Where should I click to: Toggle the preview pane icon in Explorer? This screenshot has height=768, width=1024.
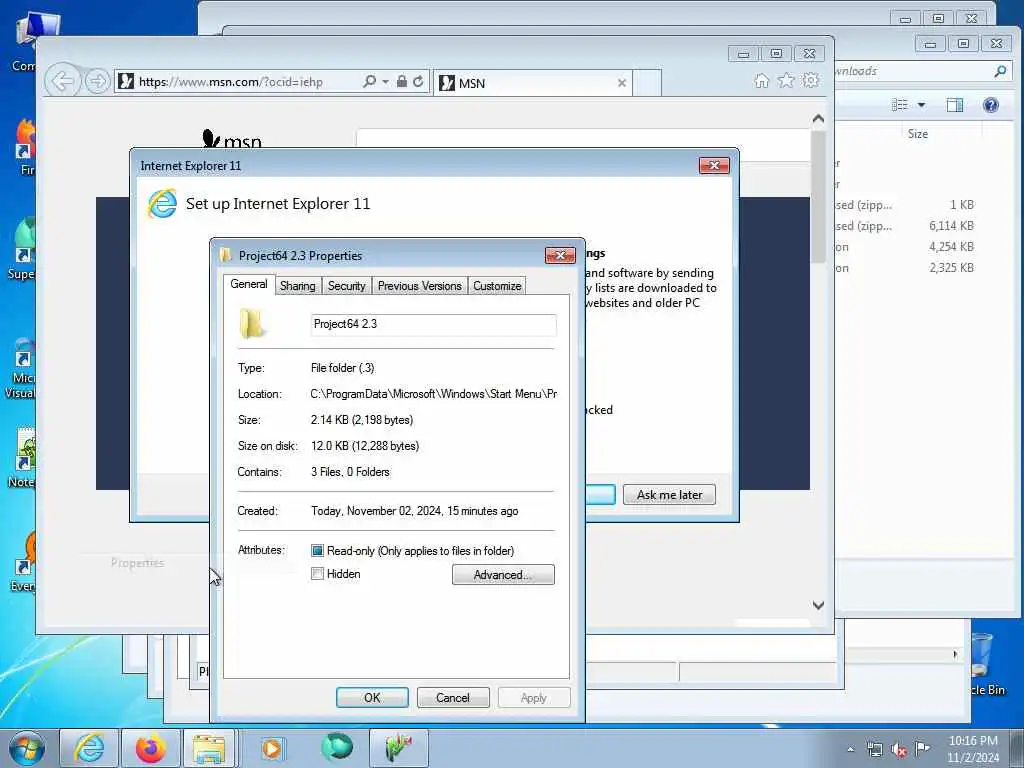coord(955,104)
